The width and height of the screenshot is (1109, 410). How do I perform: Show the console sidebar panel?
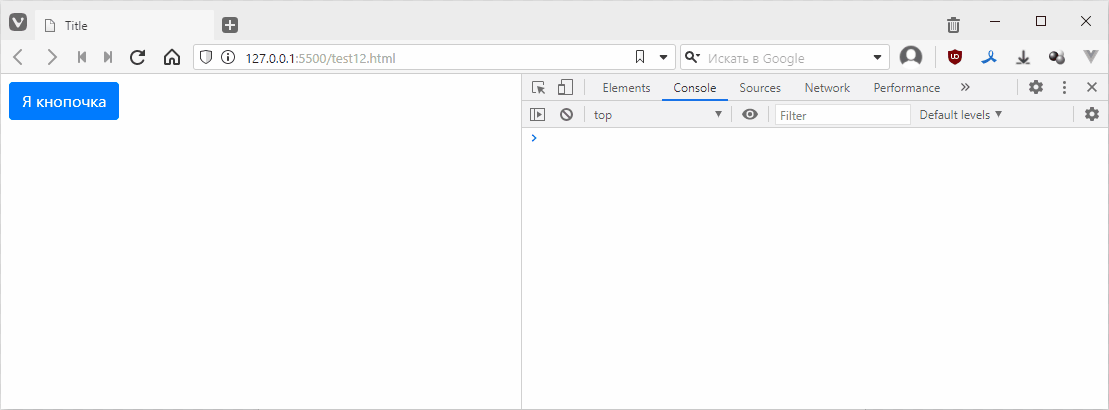click(x=538, y=115)
